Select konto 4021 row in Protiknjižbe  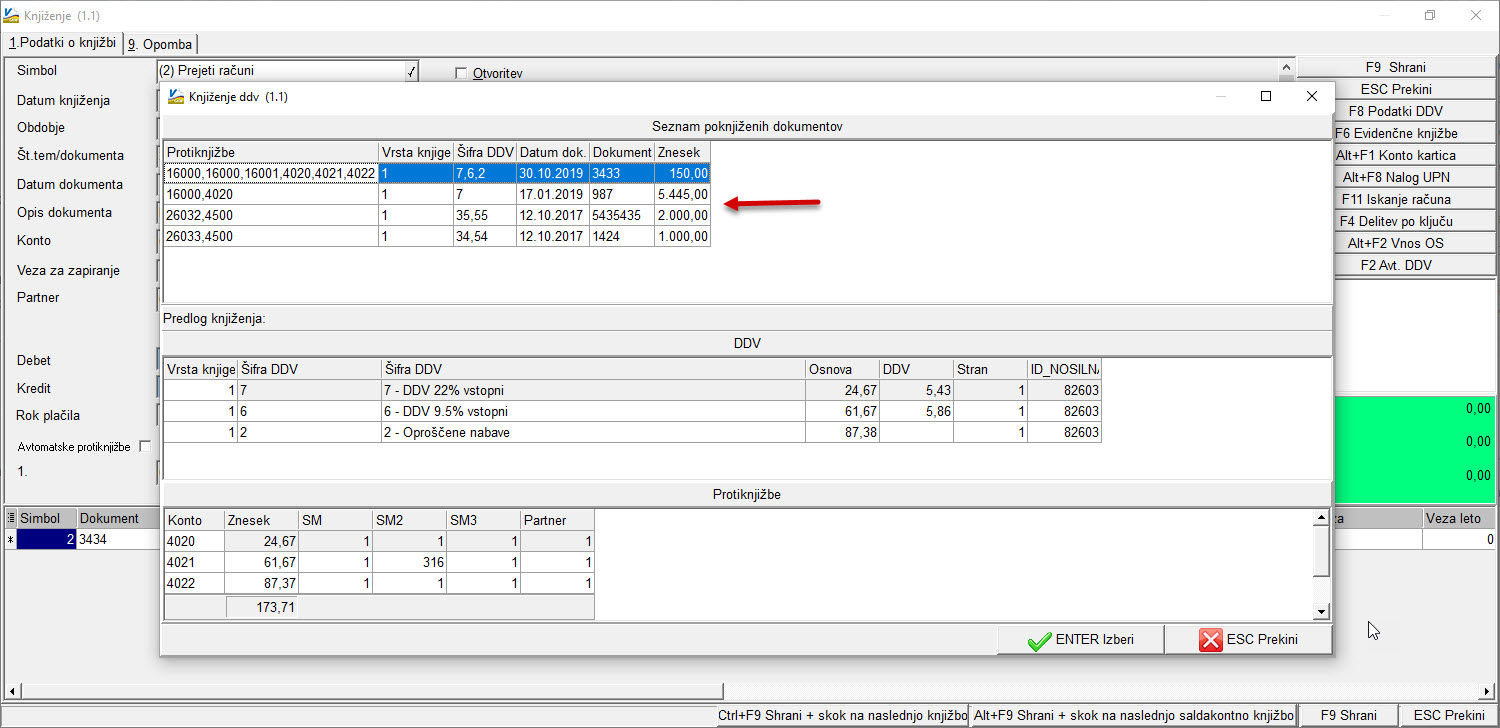point(379,562)
